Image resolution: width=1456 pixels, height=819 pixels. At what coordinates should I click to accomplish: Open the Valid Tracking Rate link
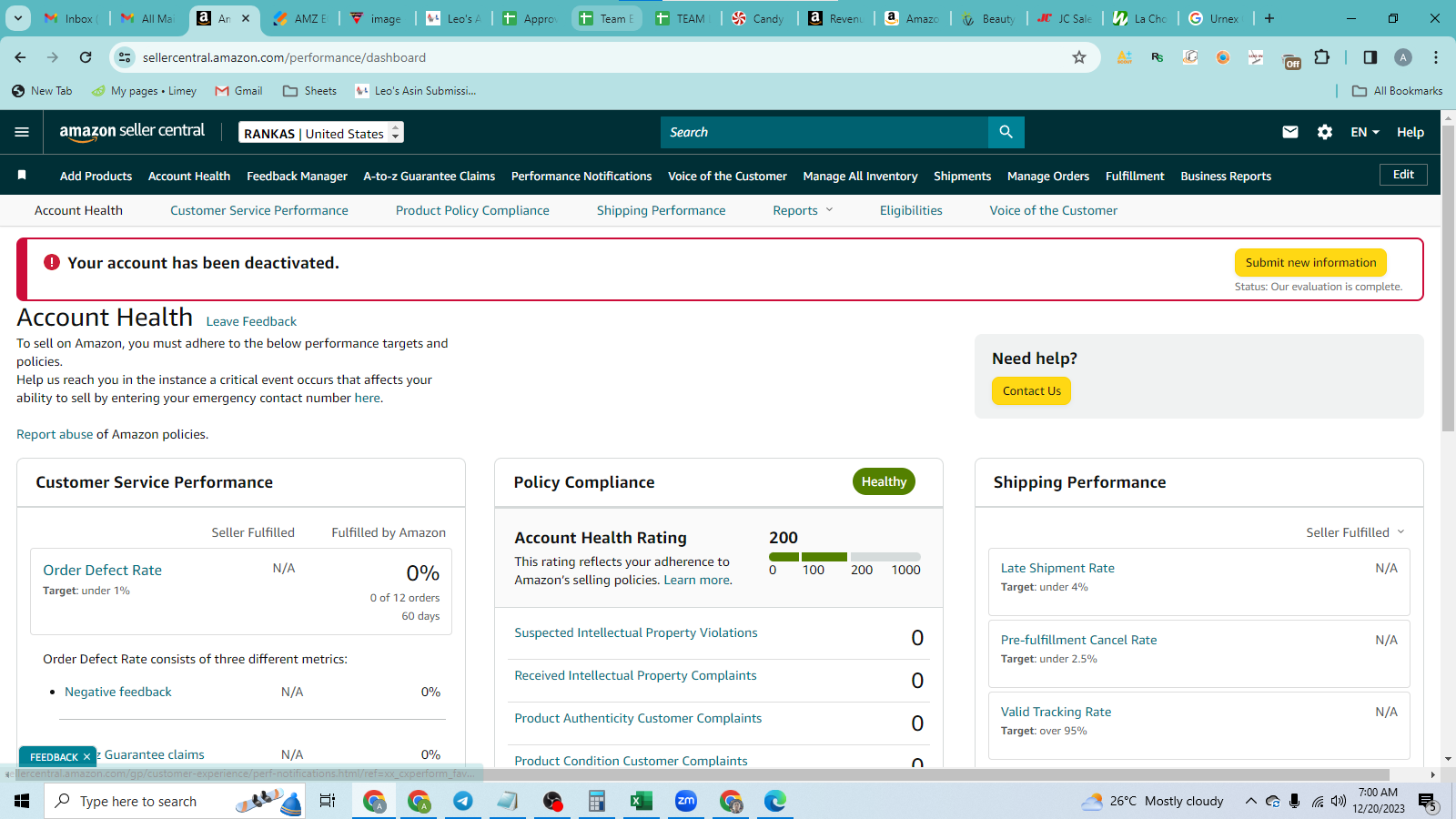tap(1056, 712)
